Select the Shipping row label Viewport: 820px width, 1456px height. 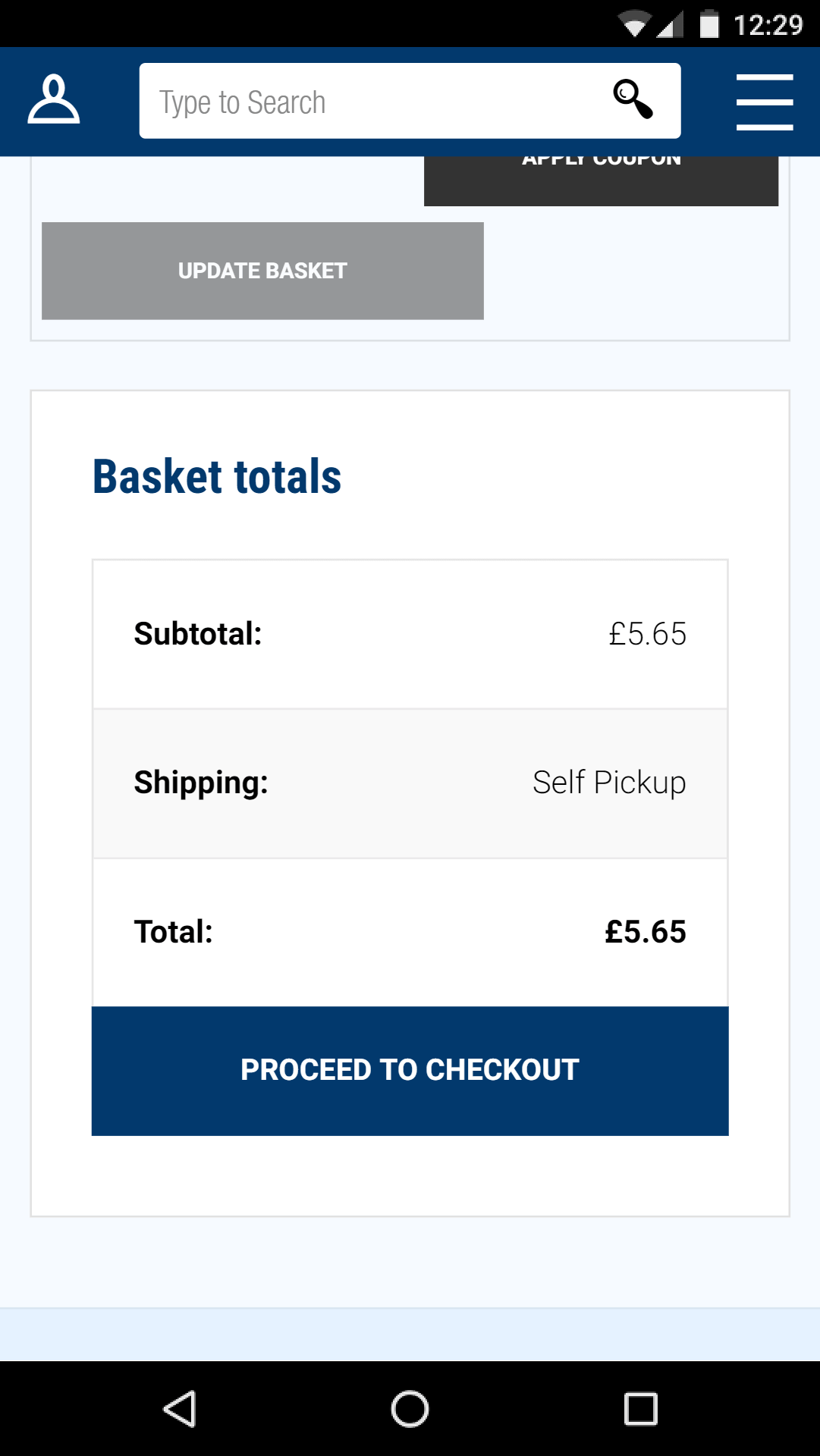click(201, 783)
